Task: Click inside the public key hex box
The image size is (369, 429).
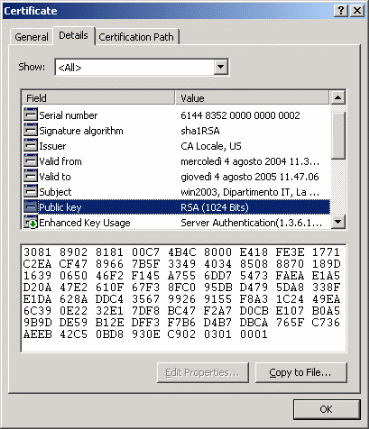Action: coord(183,298)
